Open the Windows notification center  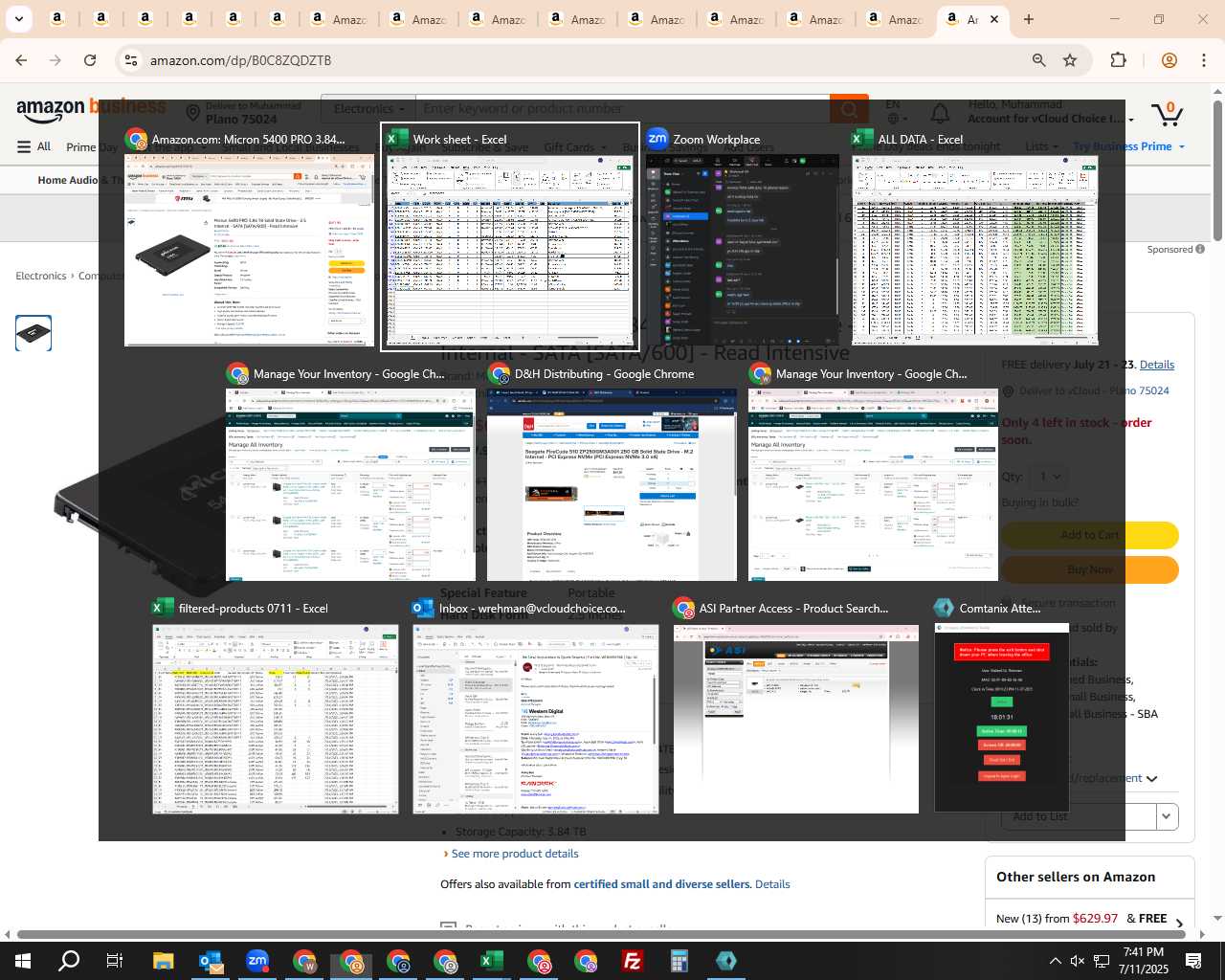(x=1193, y=961)
